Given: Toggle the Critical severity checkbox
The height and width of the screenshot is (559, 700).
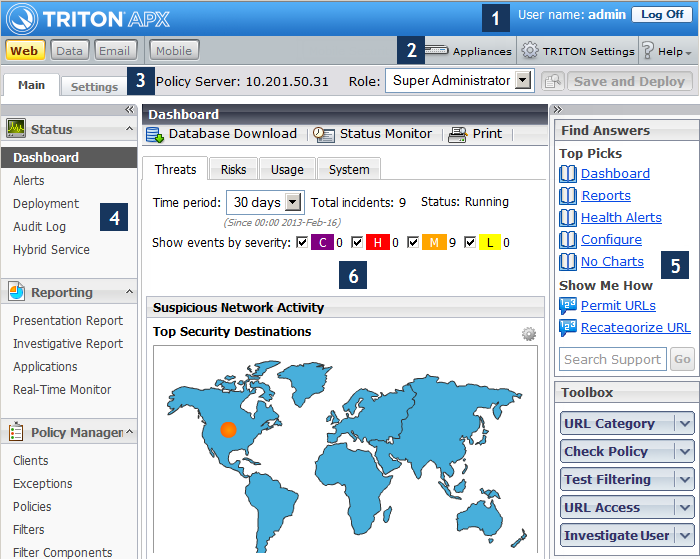Looking at the screenshot, I should (302, 242).
